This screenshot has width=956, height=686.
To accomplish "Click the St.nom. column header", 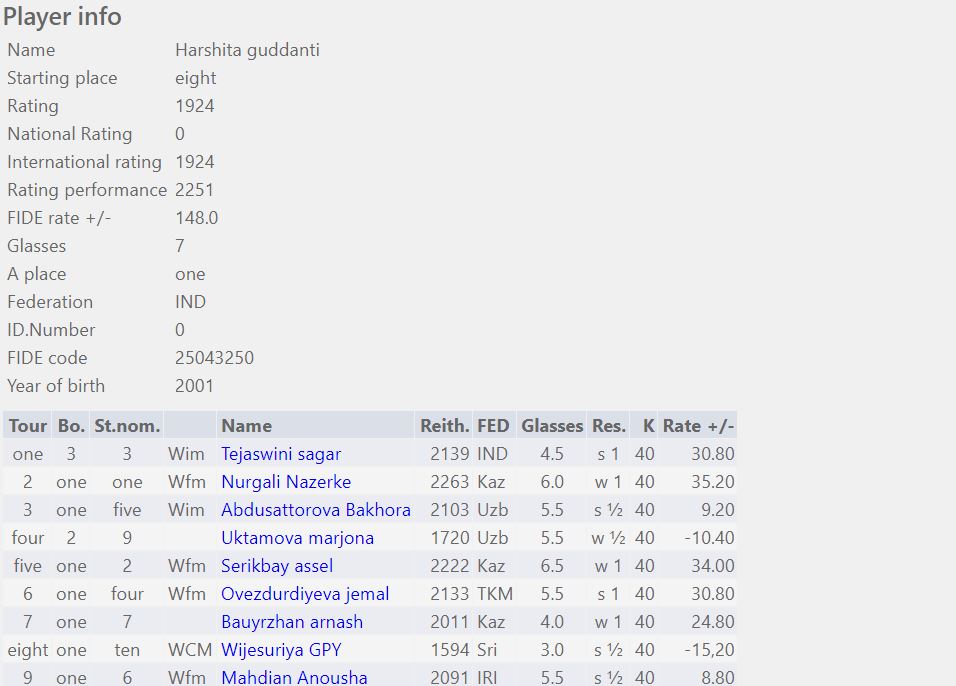I will (127, 426).
